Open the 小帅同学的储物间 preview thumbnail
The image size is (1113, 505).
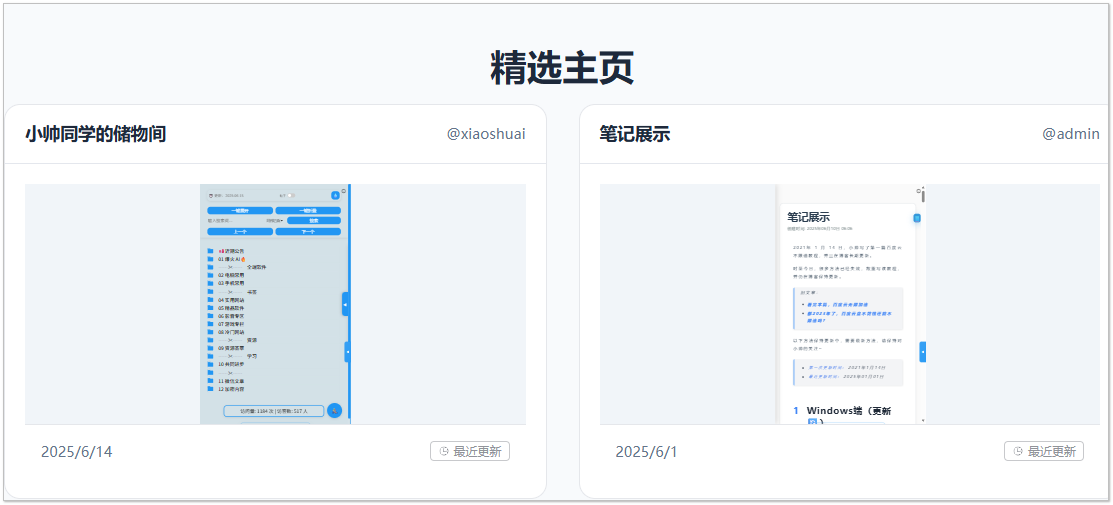275,304
